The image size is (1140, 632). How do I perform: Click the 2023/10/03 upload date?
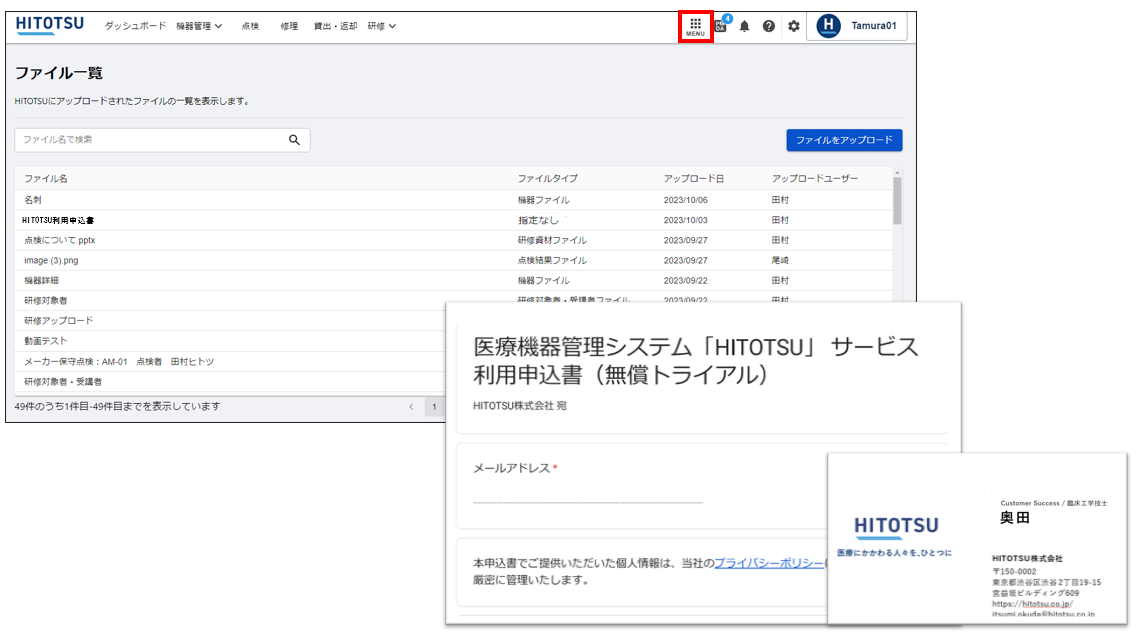pyautogui.click(x=685, y=220)
